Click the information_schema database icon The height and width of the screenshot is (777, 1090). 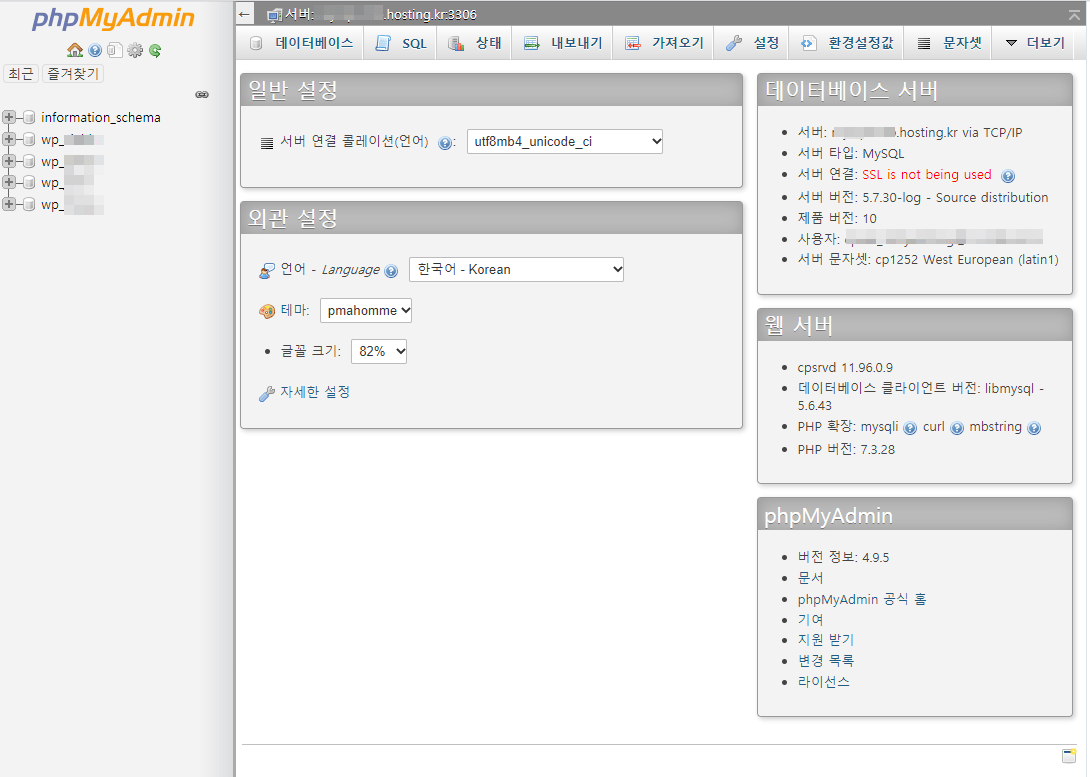[x=29, y=117]
